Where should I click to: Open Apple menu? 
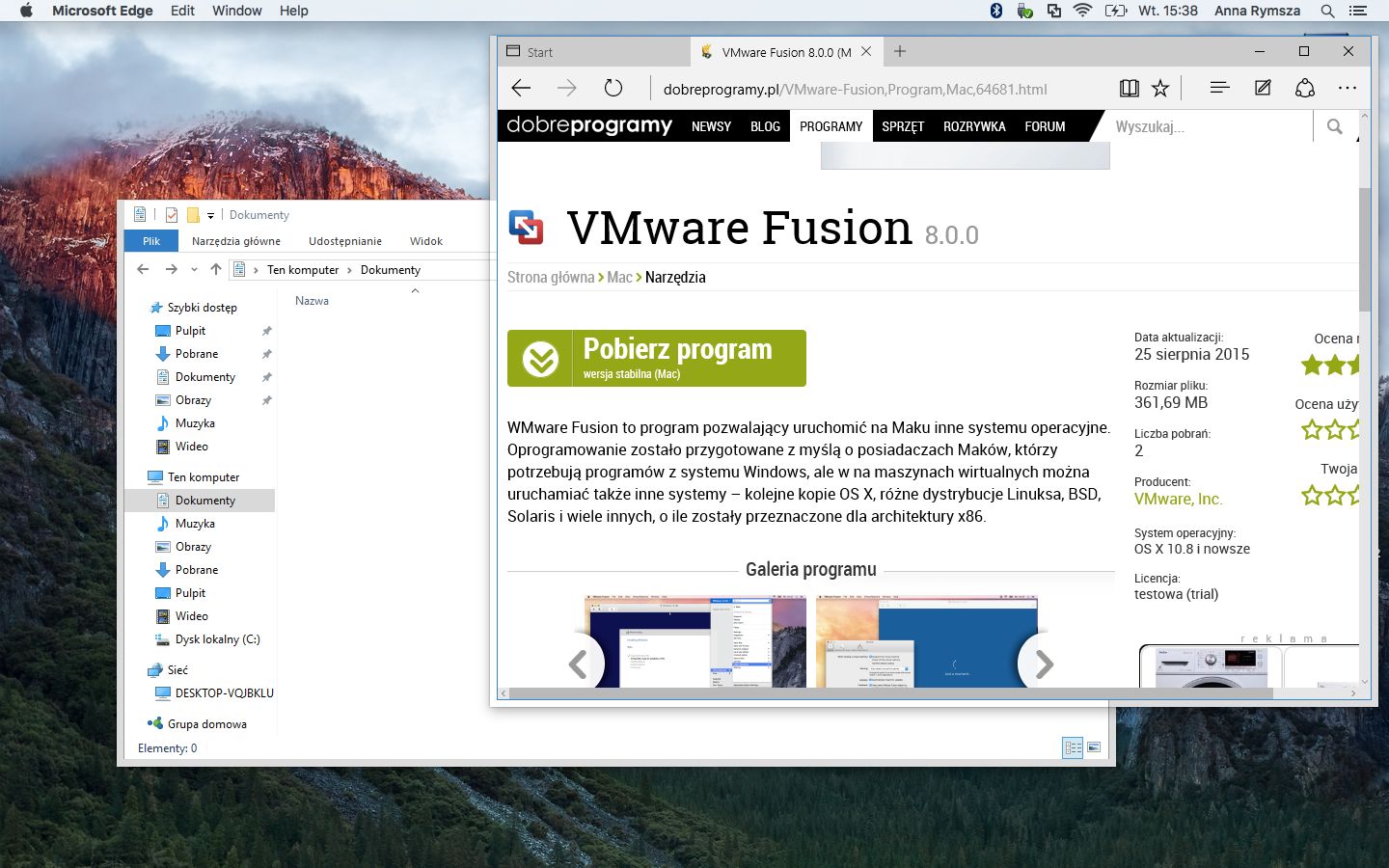(x=26, y=11)
